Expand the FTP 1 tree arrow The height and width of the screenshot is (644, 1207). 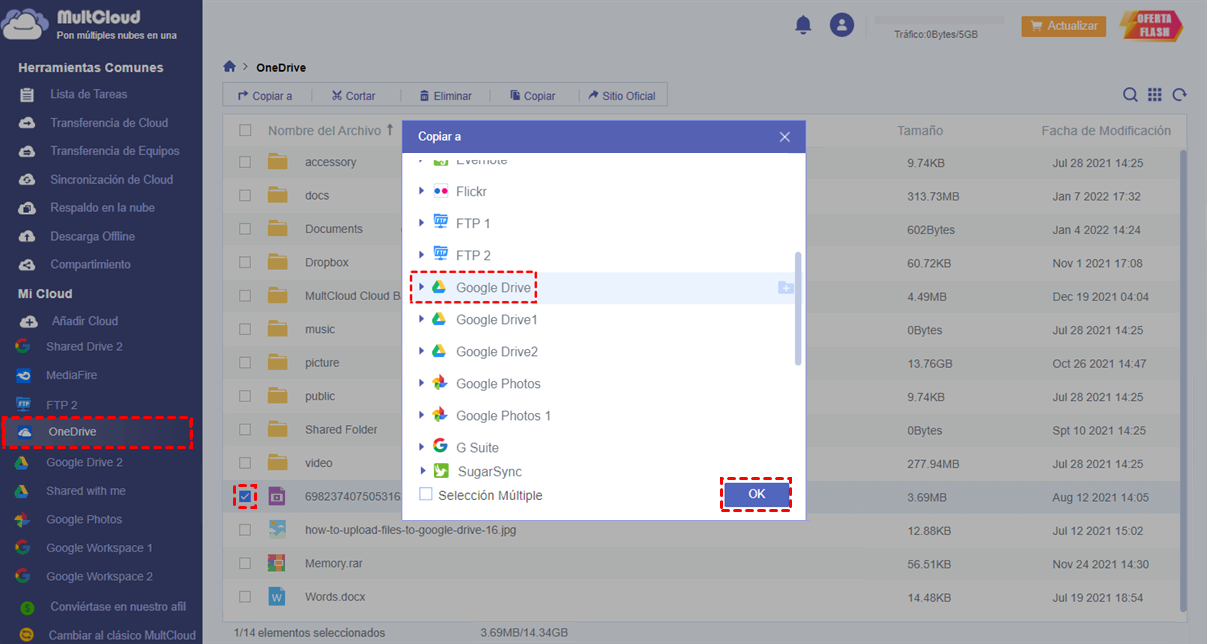pyautogui.click(x=422, y=223)
